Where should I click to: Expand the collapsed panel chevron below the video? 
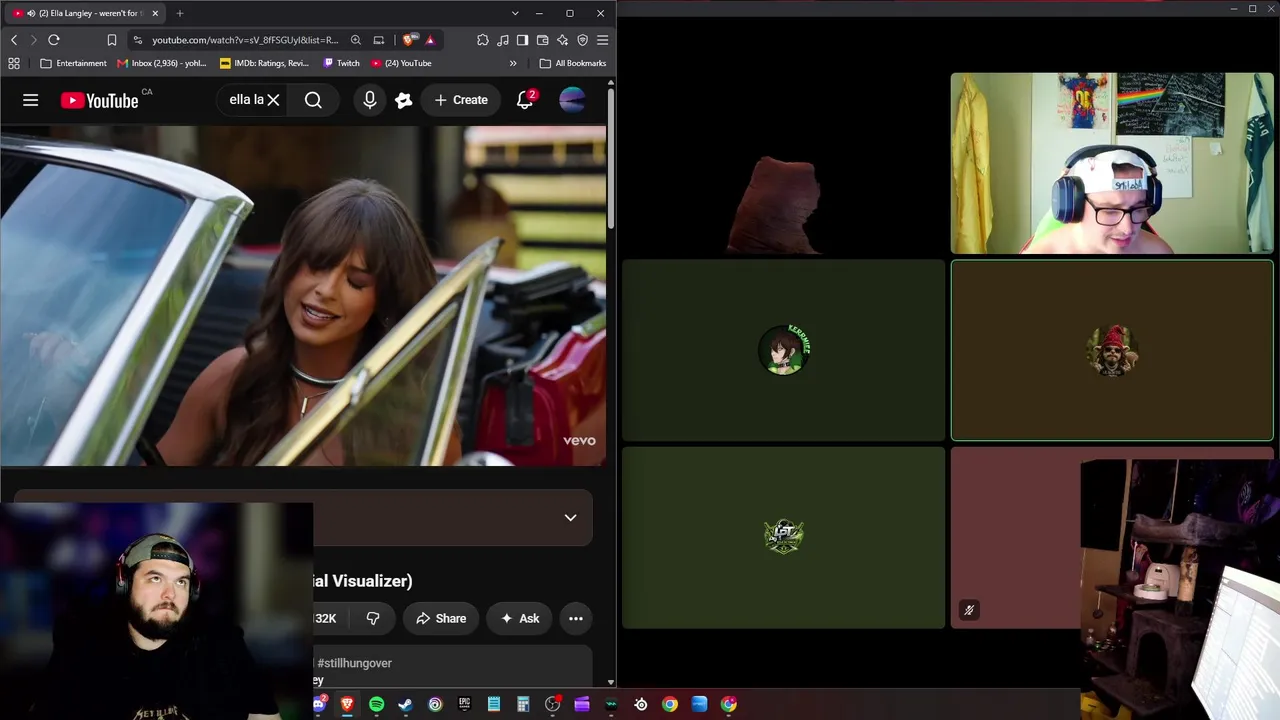tap(570, 518)
